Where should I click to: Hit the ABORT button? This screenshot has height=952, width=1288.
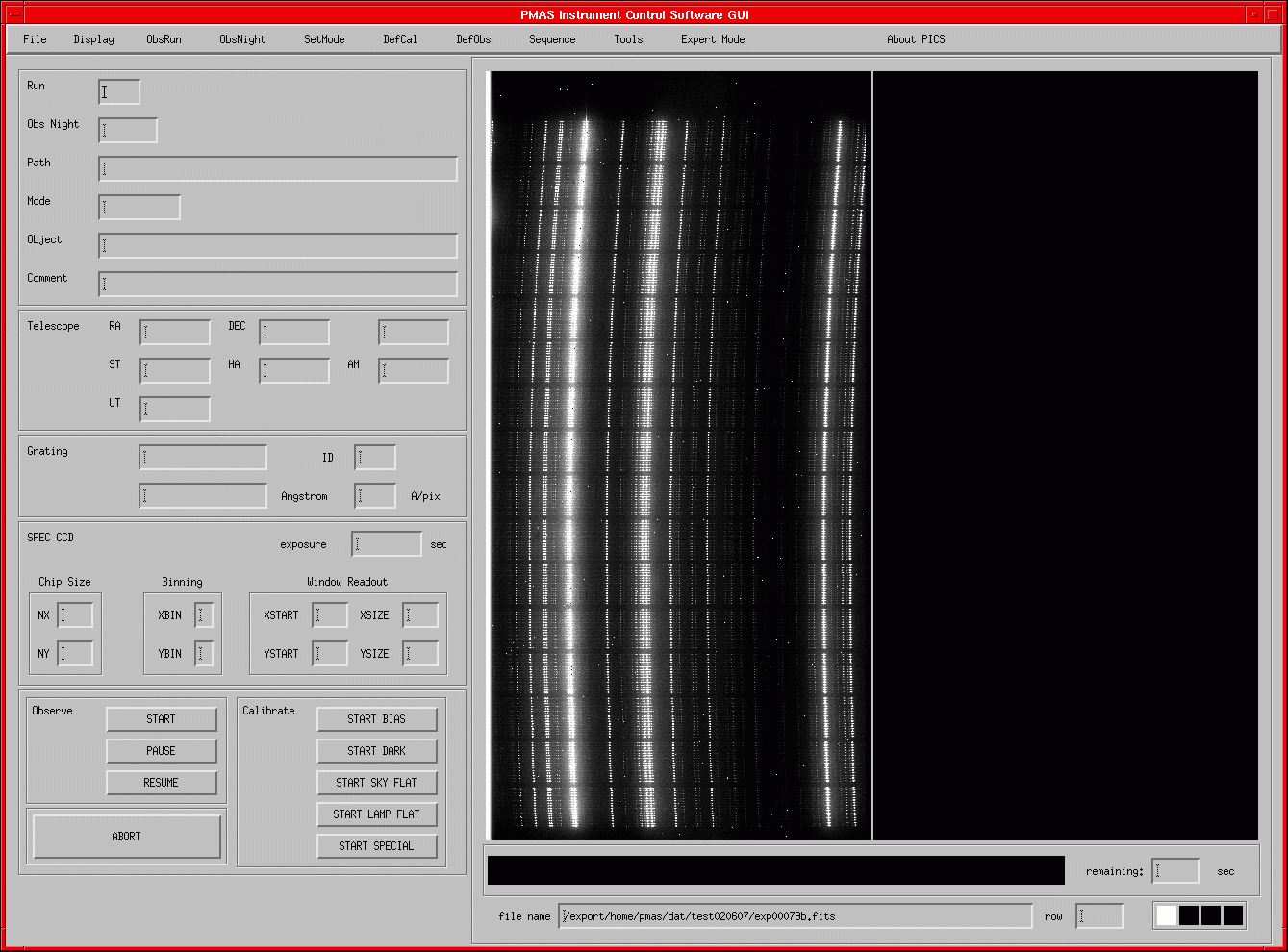127,837
